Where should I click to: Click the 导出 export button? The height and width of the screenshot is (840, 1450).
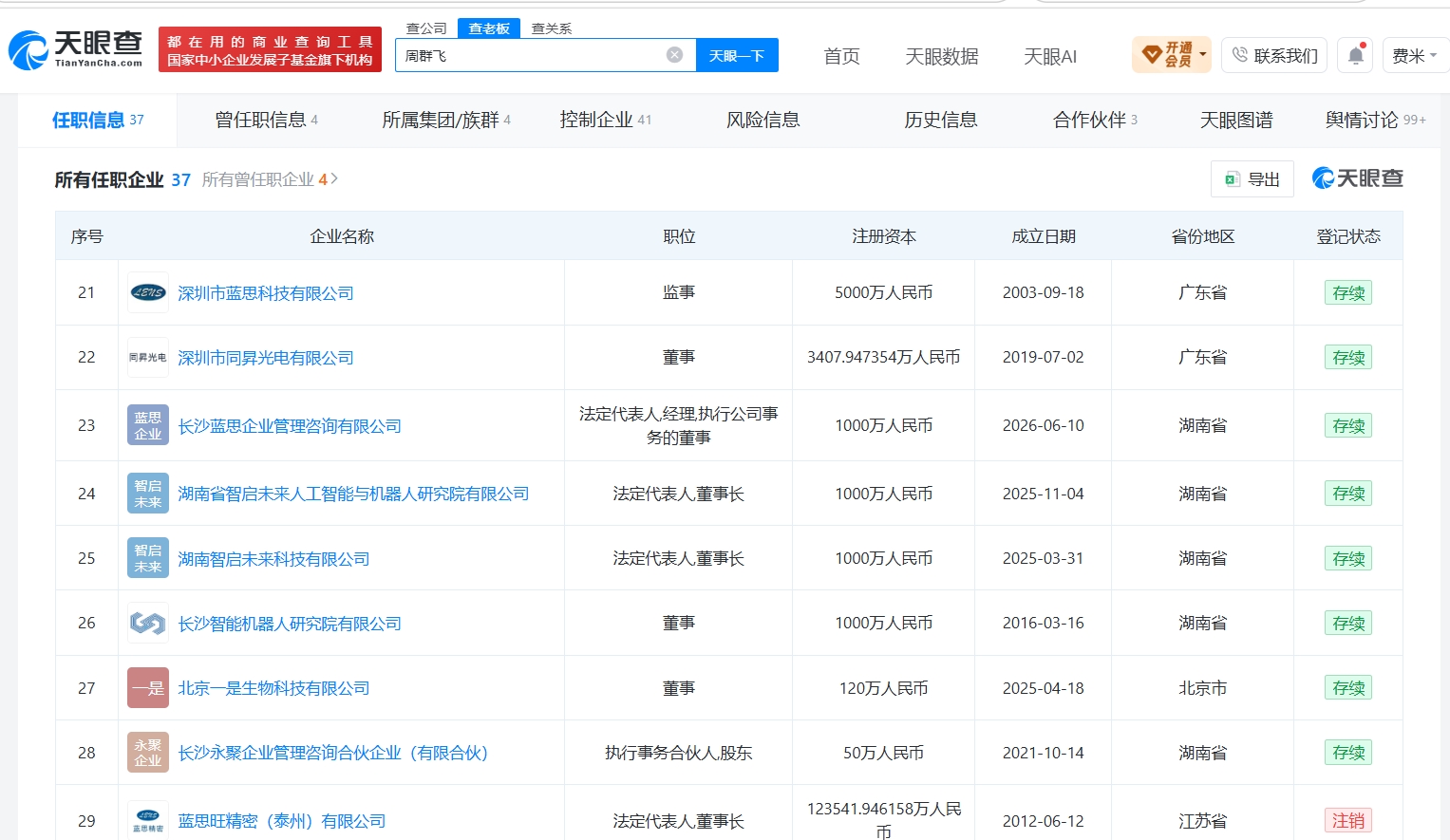pyautogui.click(x=1252, y=178)
